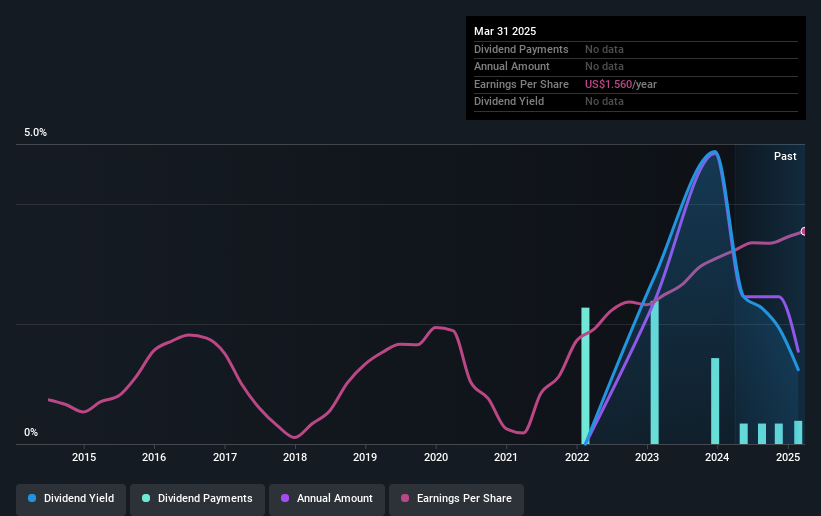Select the 2022 dividend payment bar
Image resolution: width=821 pixels, height=516 pixels.
pyautogui.click(x=585, y=376)
